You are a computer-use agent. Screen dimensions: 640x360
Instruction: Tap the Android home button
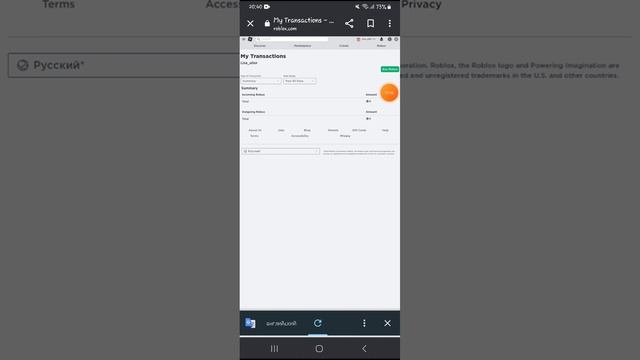pyautogui.click(x=319, y=349)
